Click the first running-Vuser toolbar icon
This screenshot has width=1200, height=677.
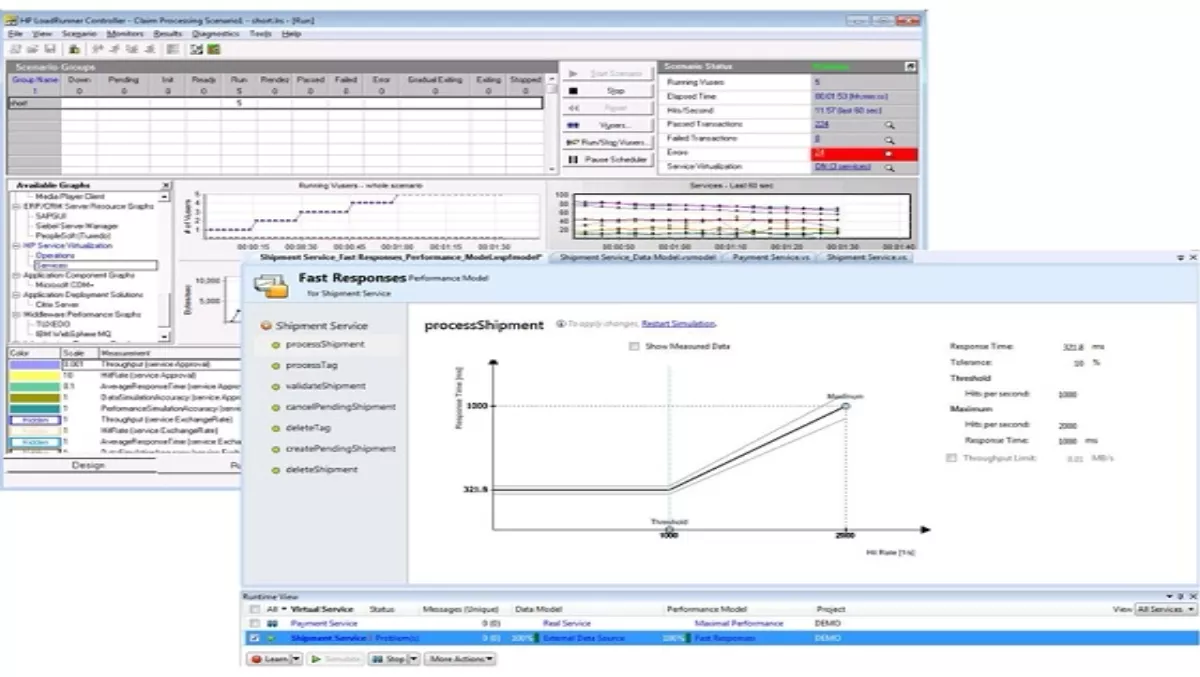pyautogui.click(x=97, y=48)
